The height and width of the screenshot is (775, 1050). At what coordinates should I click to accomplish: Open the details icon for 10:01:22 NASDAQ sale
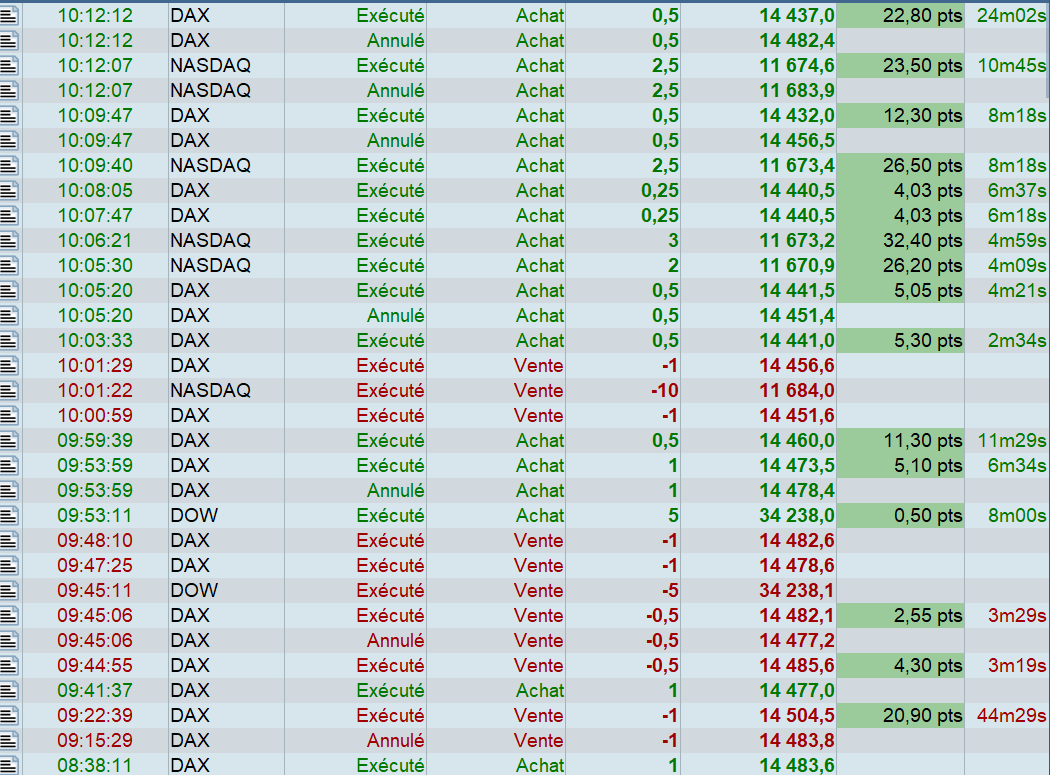(x=9, y=391)
